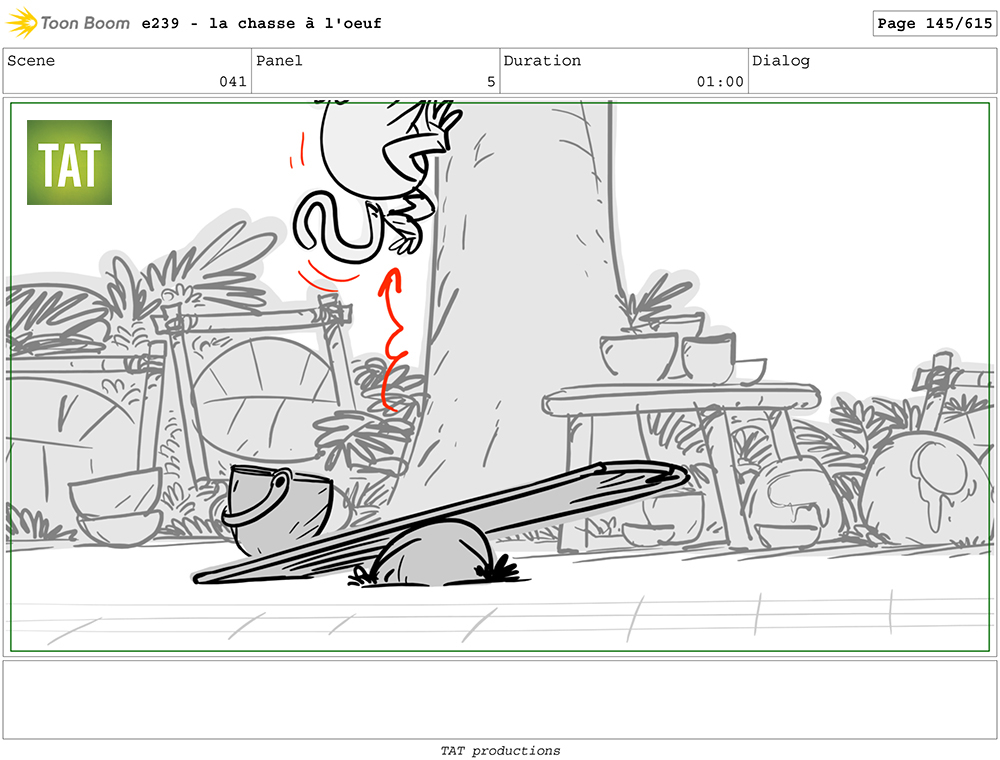Image resolution: width=1000 pixels, height=760 pixels.
Task: Click the 'Scene' header label
Action: coord(31,61)
